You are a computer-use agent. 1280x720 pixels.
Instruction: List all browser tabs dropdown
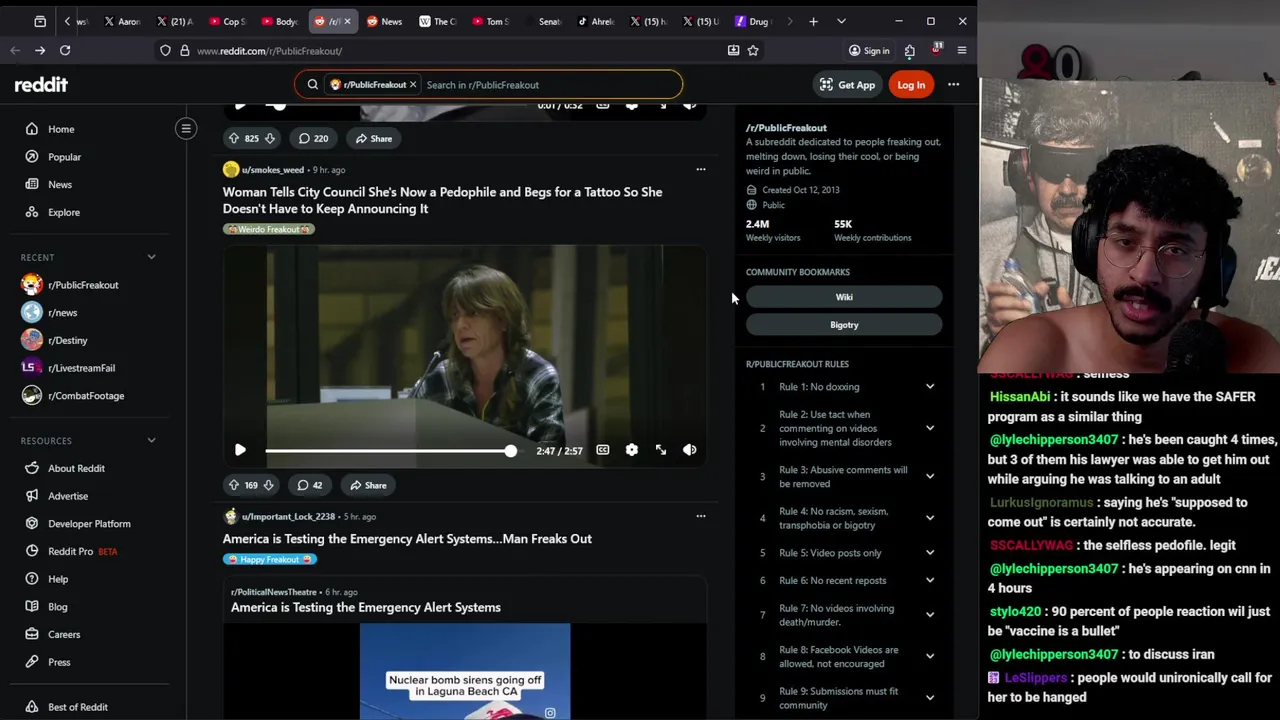click(841, 21)
